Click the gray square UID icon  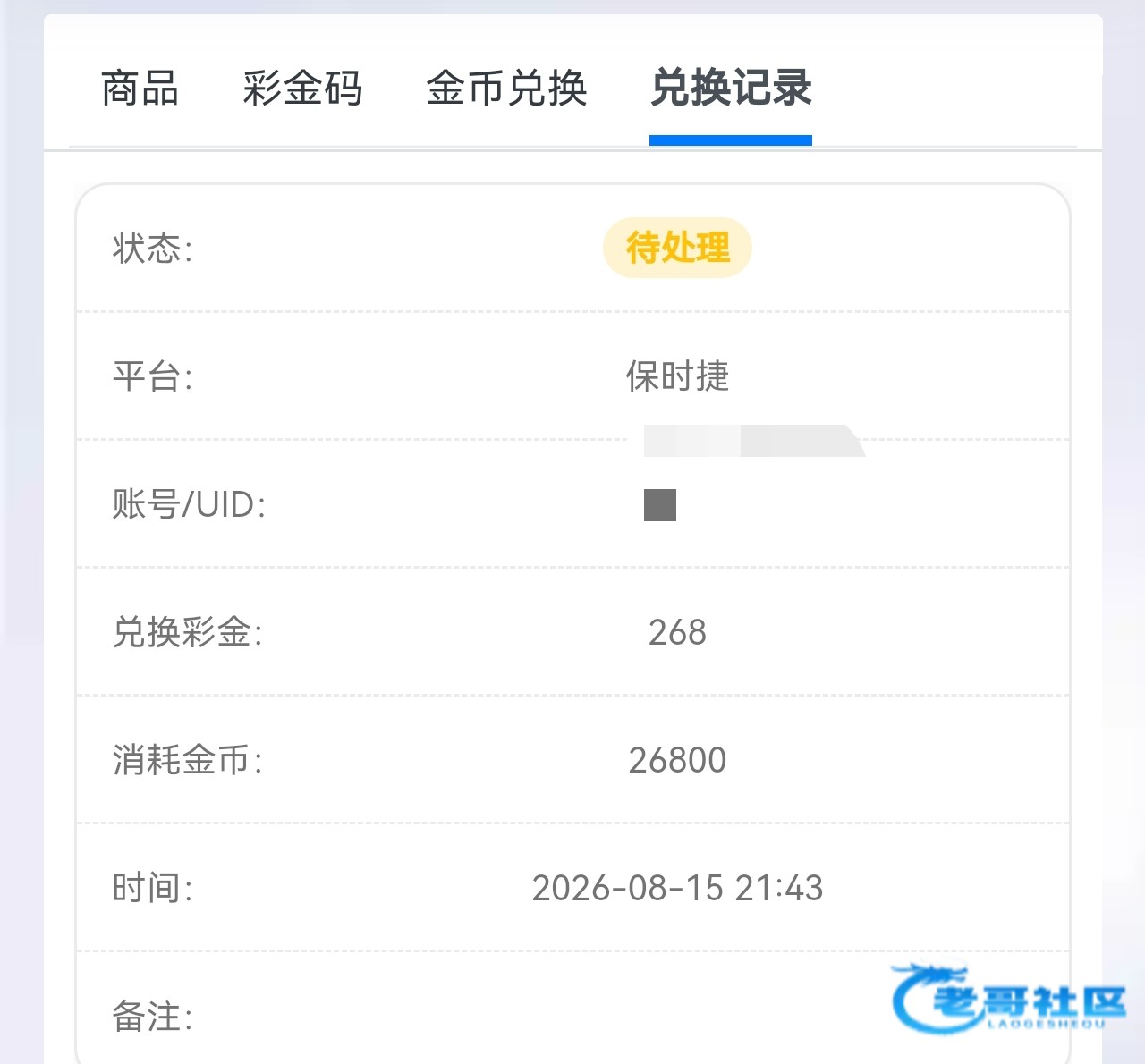pyautogui.click(x=660, y=505)
